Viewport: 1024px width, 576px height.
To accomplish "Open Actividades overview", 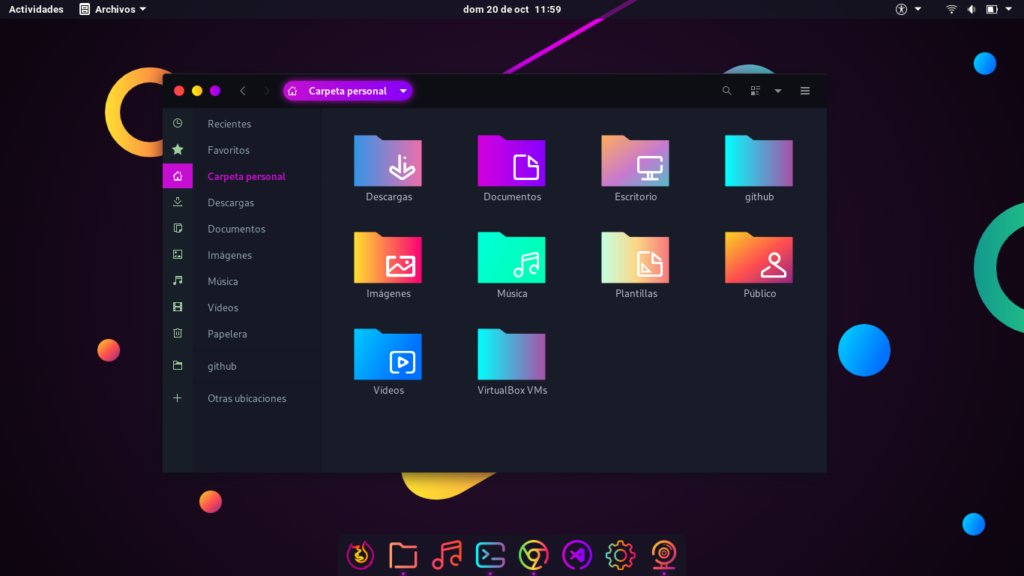I will 36,9.
